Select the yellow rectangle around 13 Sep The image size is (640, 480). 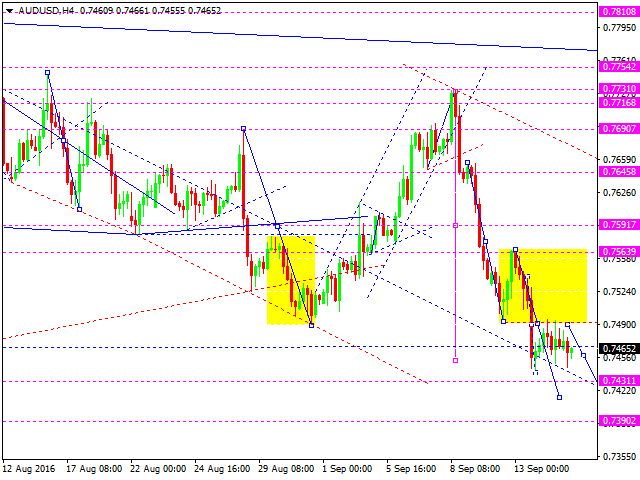coord(543,286)
